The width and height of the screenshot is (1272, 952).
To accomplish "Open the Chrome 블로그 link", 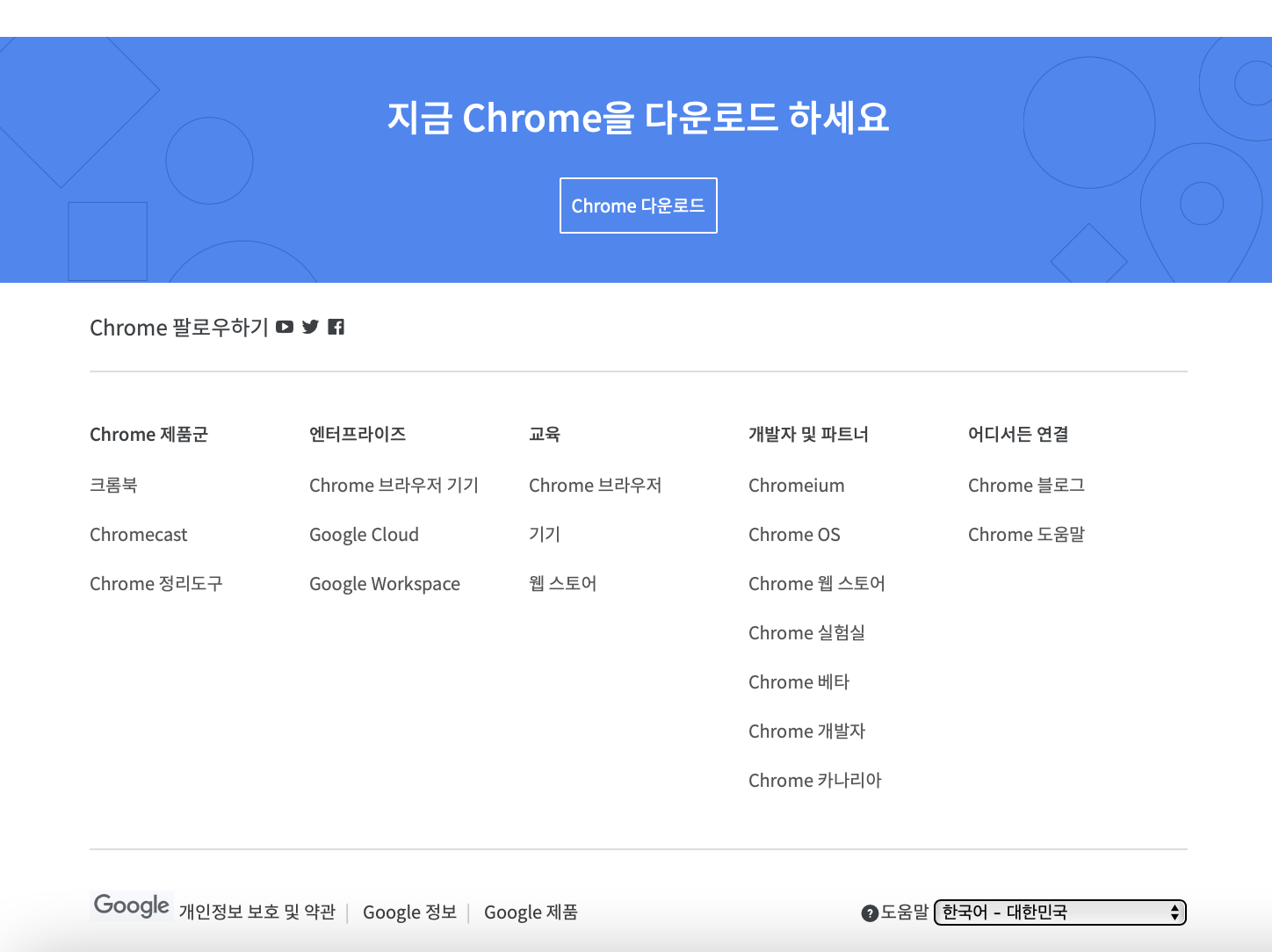I will point(1026,486).
